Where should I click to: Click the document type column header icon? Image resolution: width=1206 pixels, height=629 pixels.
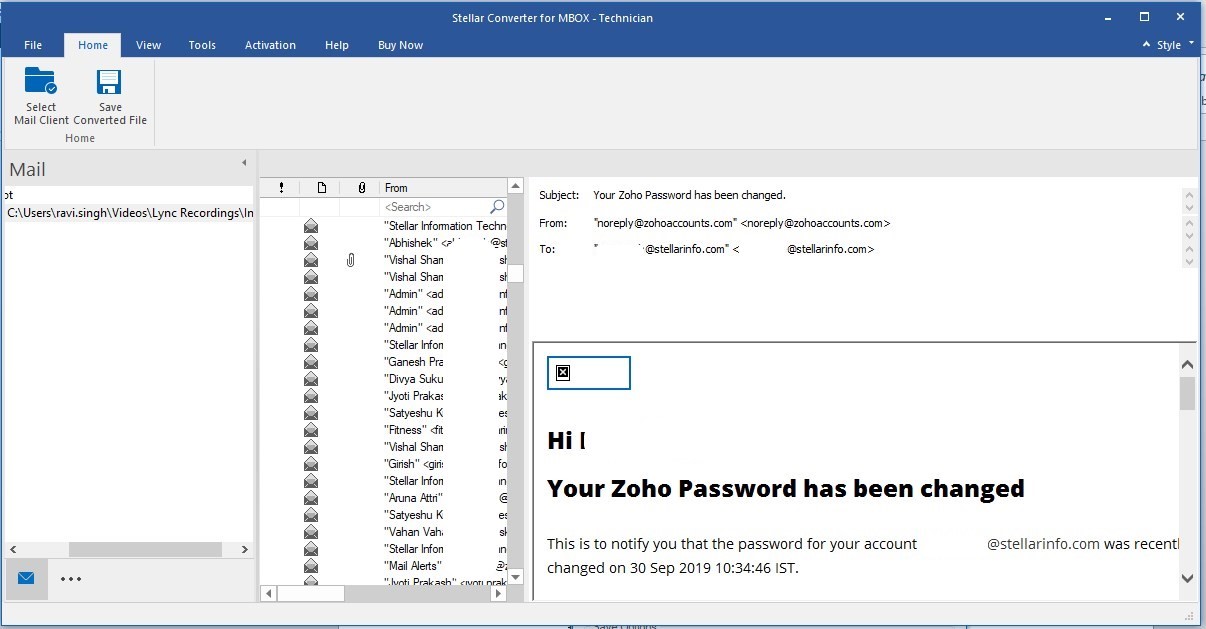coord(321,188)
